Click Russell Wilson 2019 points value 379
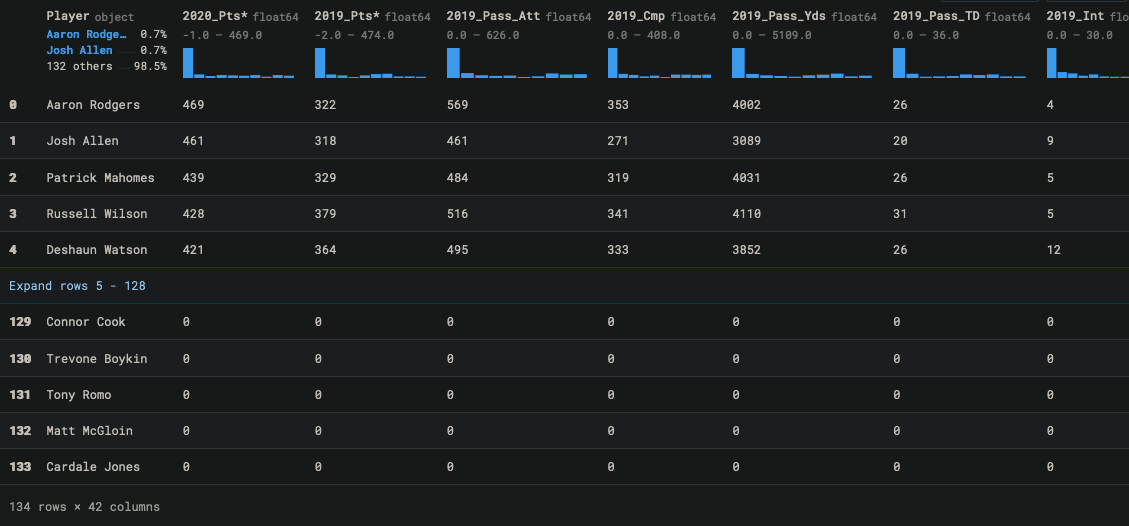1129x526 pixels. (325, 214)
